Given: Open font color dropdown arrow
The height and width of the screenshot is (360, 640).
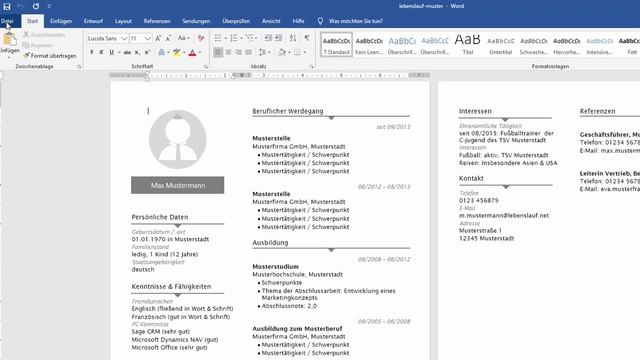Looking at the screenshot, I should coord(200,52).
